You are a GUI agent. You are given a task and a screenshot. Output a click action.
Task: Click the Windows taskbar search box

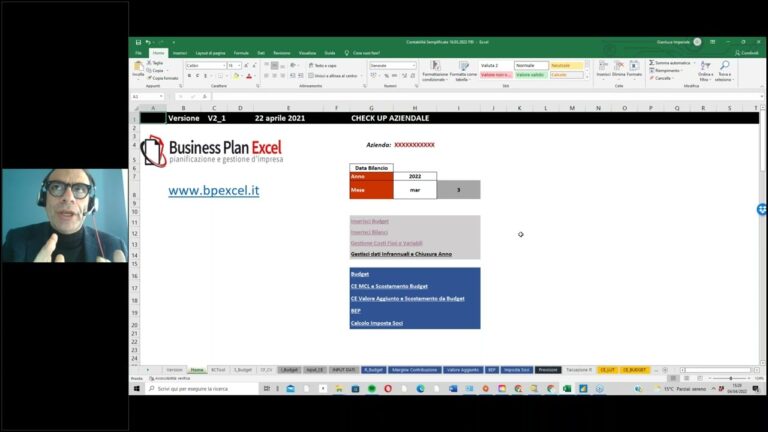coord(202,388)
